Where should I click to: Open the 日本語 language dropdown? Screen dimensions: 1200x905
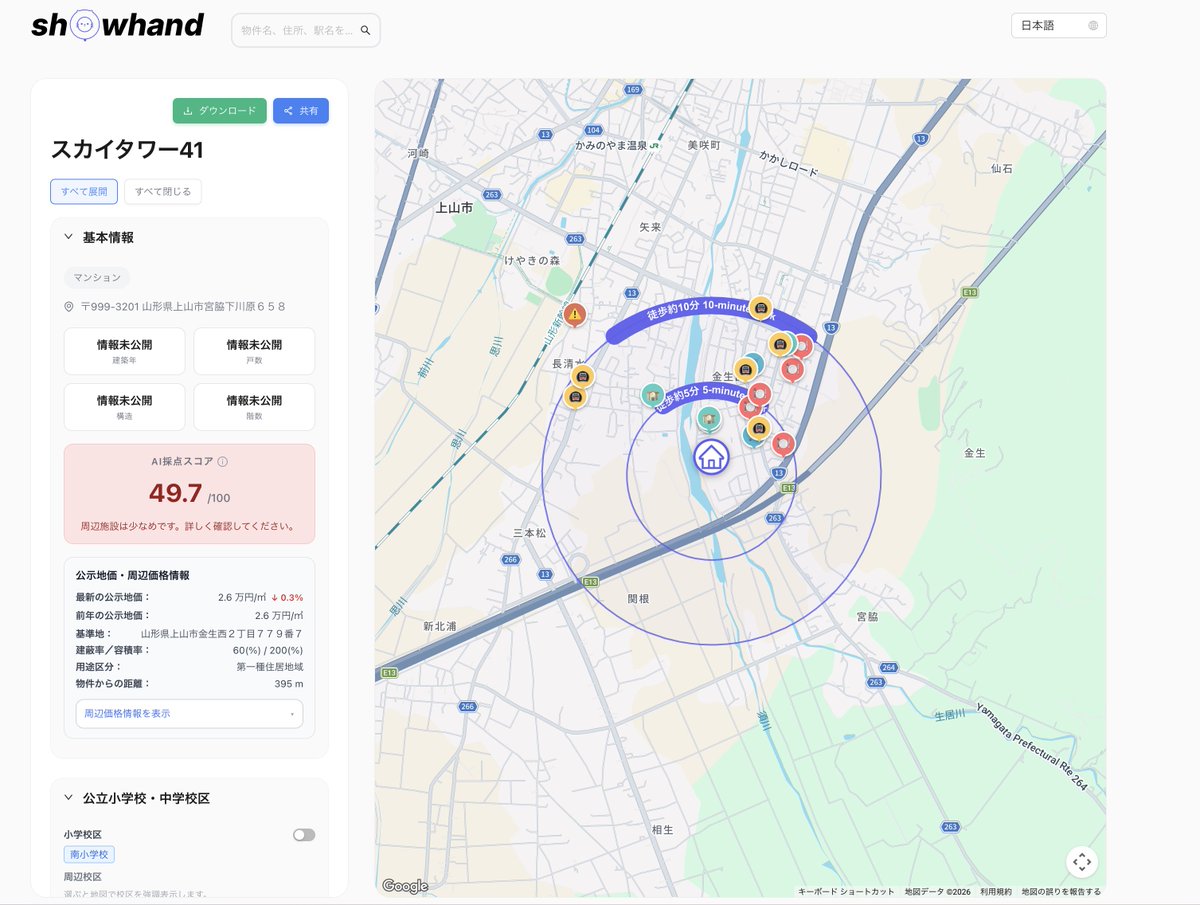1059,26
